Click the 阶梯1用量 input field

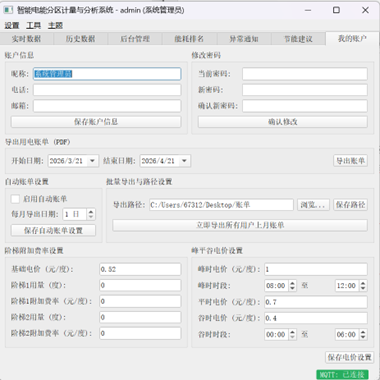(x=140, y=285)
